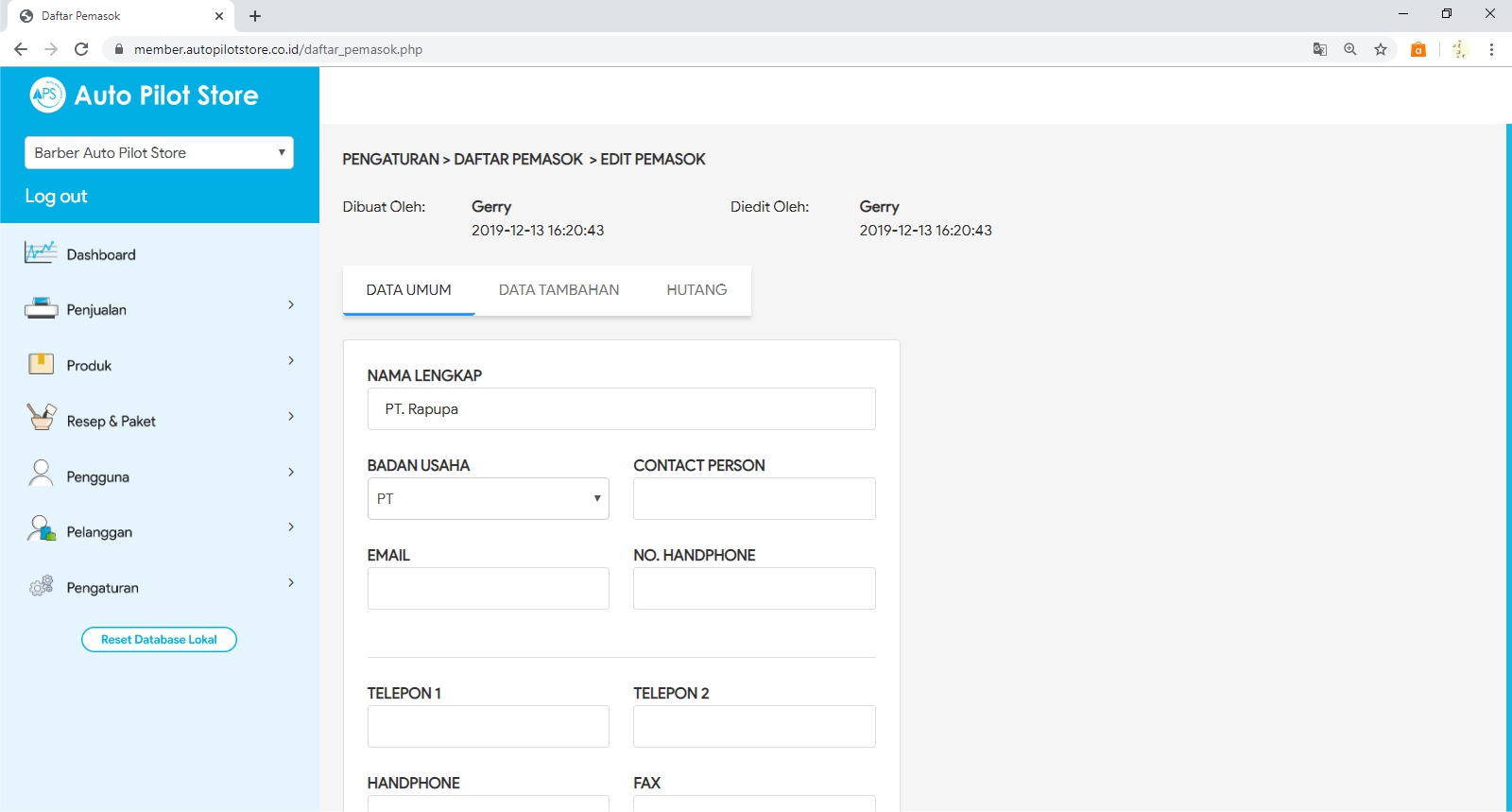Click the Produk box icon

click(x=41, y=365)
